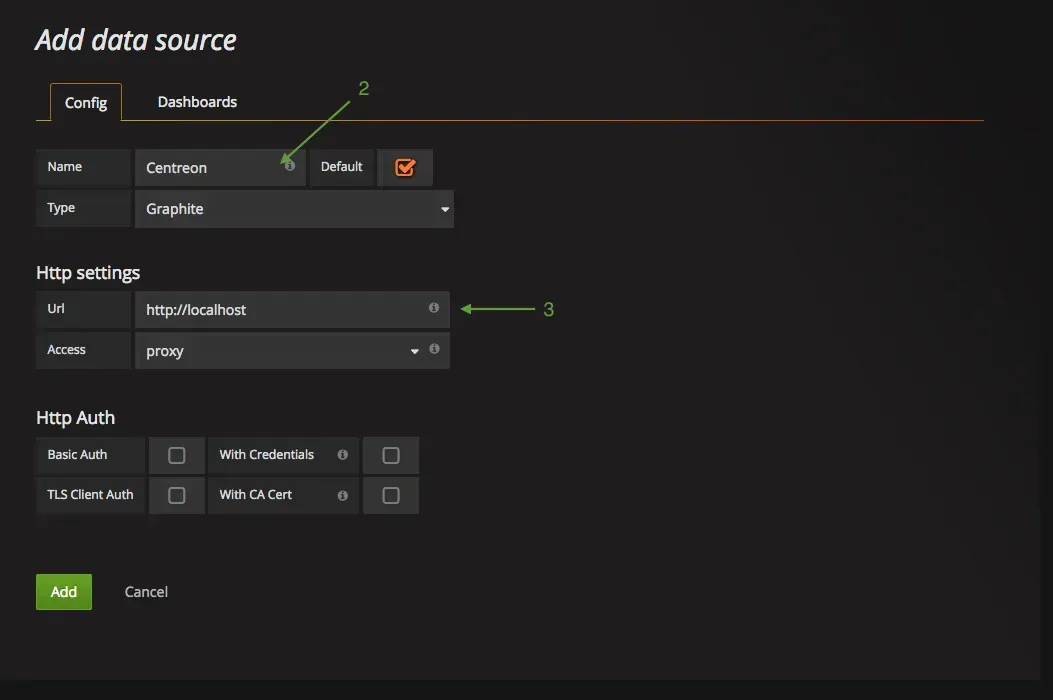Enable TLS Client Auth checkbox
1053x700 pixels.
pos(177,495)
